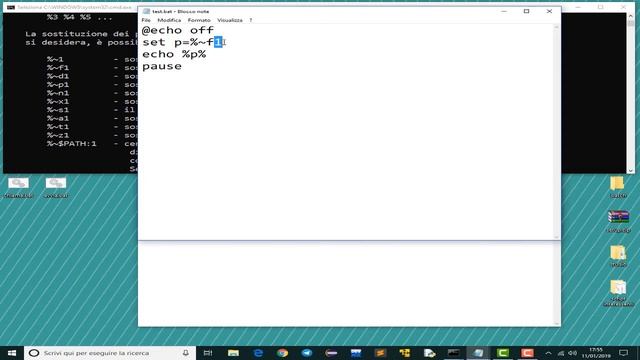Click '%~s1' in the cmd window
Screen dimensions: 640x360
pos(58,110)
